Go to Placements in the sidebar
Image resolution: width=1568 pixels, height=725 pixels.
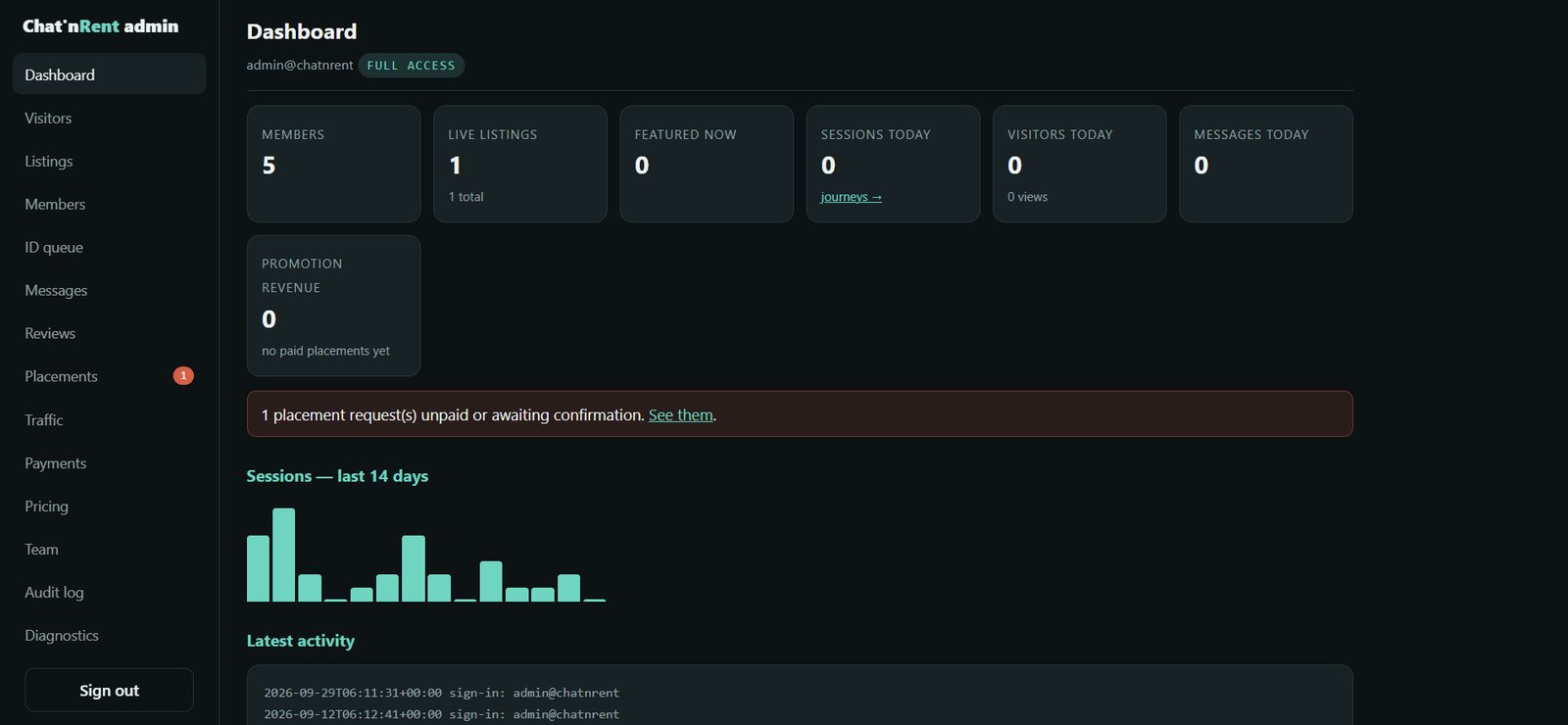point(109,376)
